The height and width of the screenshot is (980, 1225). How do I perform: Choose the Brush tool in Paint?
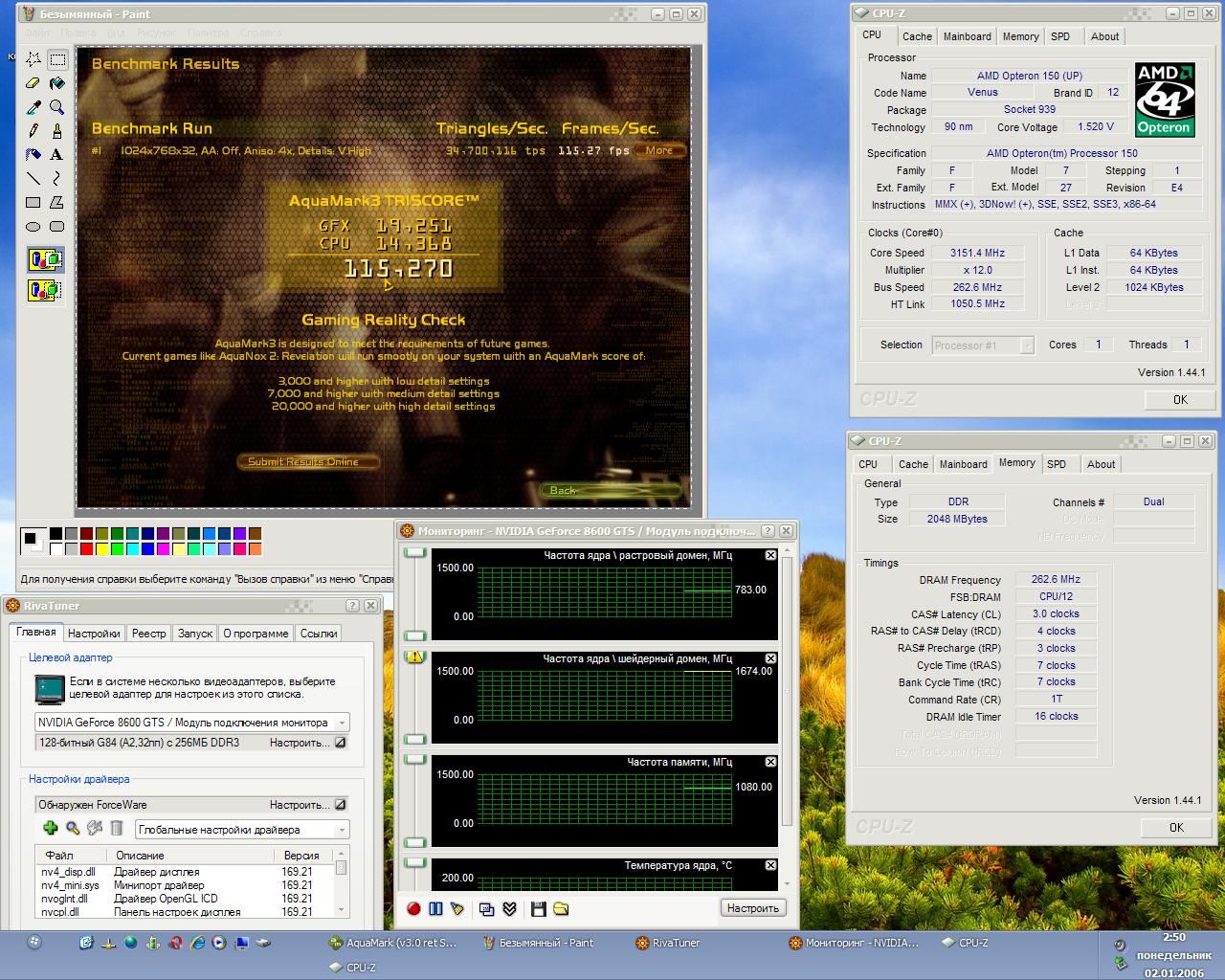57,130
